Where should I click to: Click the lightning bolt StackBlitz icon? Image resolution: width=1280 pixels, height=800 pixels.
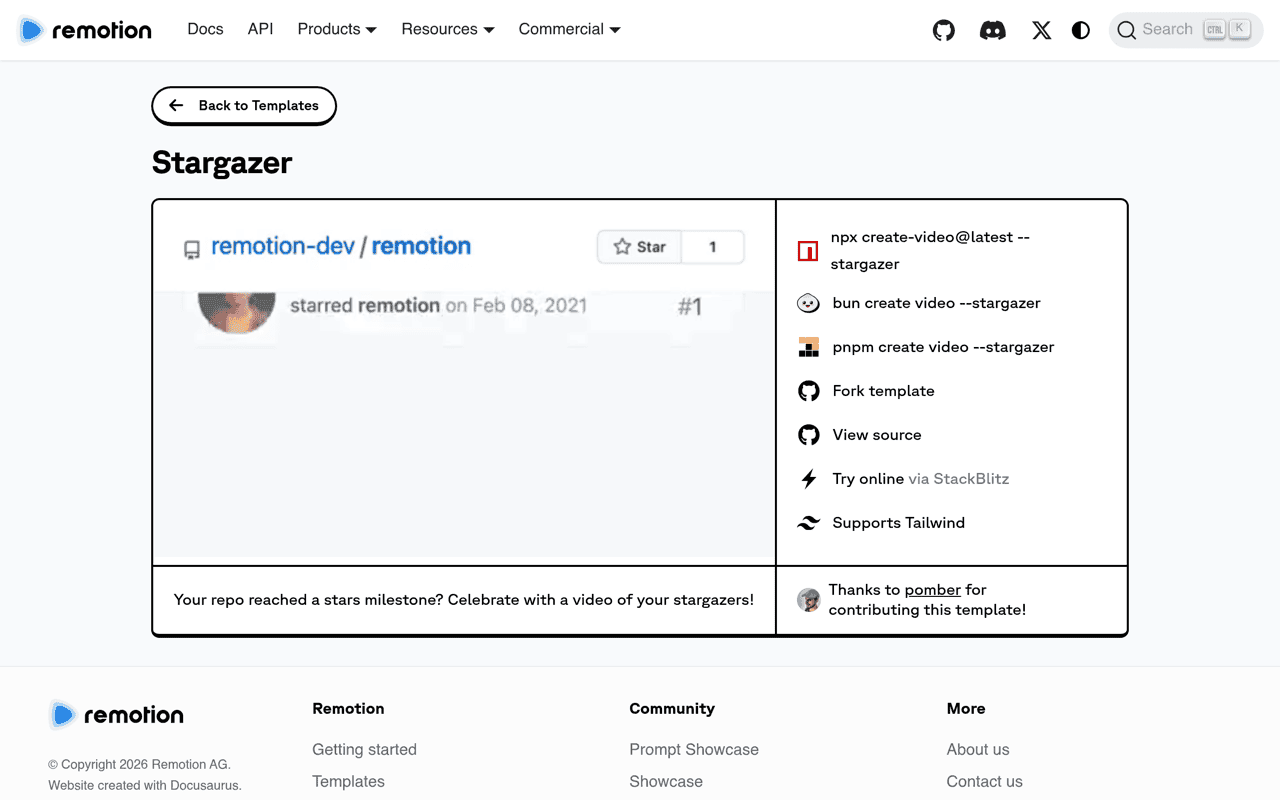(808, 479)
